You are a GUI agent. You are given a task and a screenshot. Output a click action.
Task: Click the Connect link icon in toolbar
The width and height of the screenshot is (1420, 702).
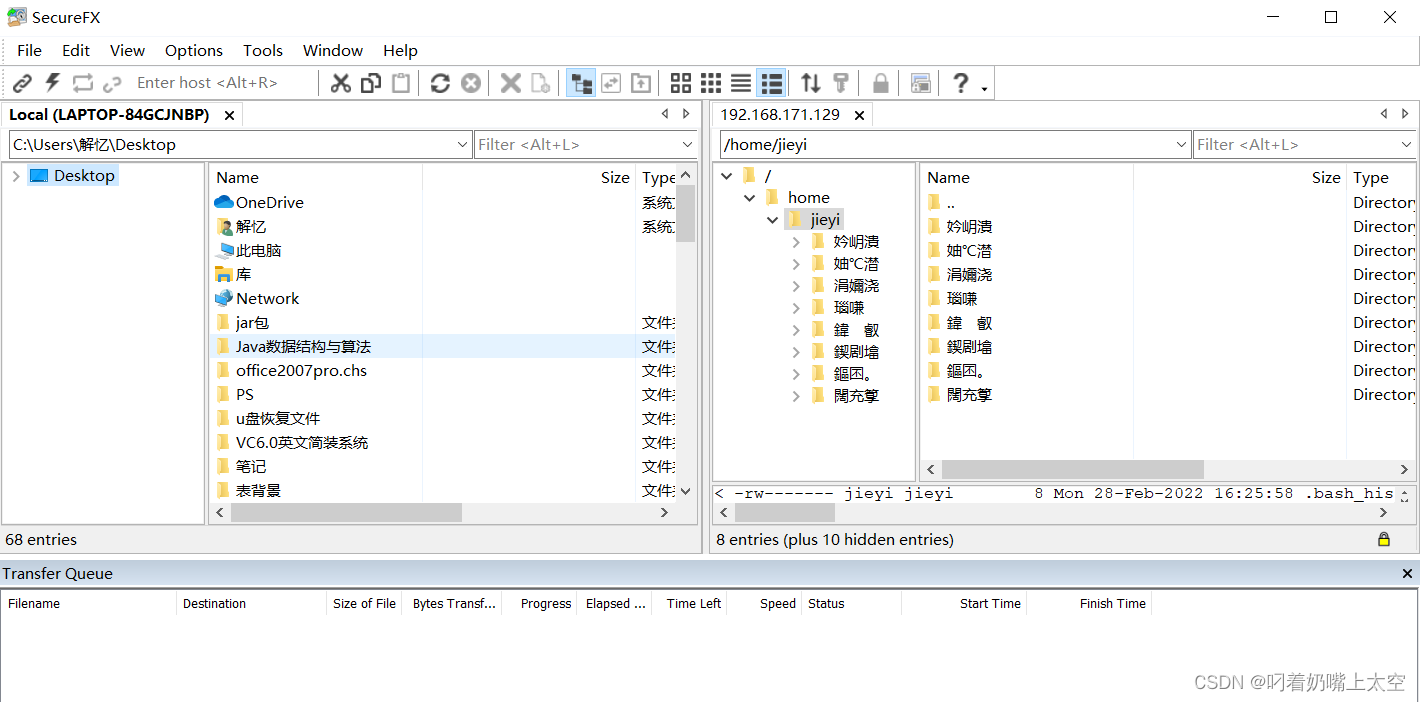click(22, 83)
